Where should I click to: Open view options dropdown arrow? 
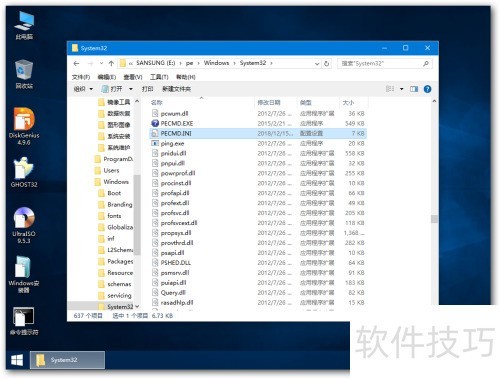click(x=402, y=89)
